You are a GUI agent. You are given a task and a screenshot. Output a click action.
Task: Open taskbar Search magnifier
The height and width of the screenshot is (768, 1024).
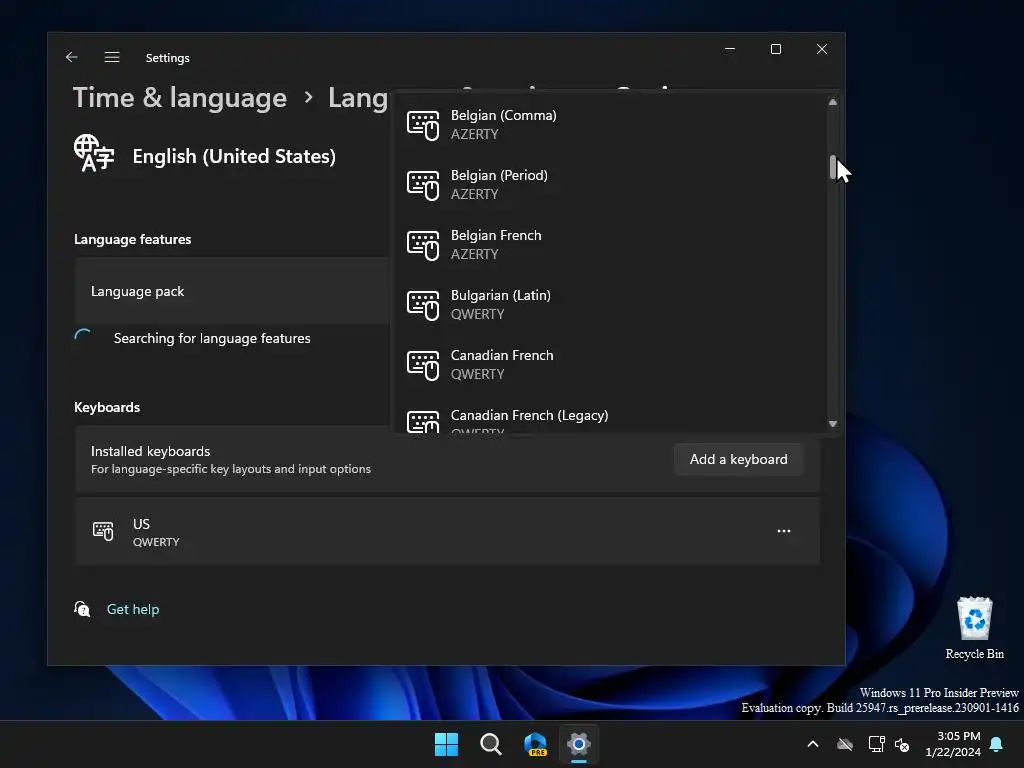click(490, 744)
